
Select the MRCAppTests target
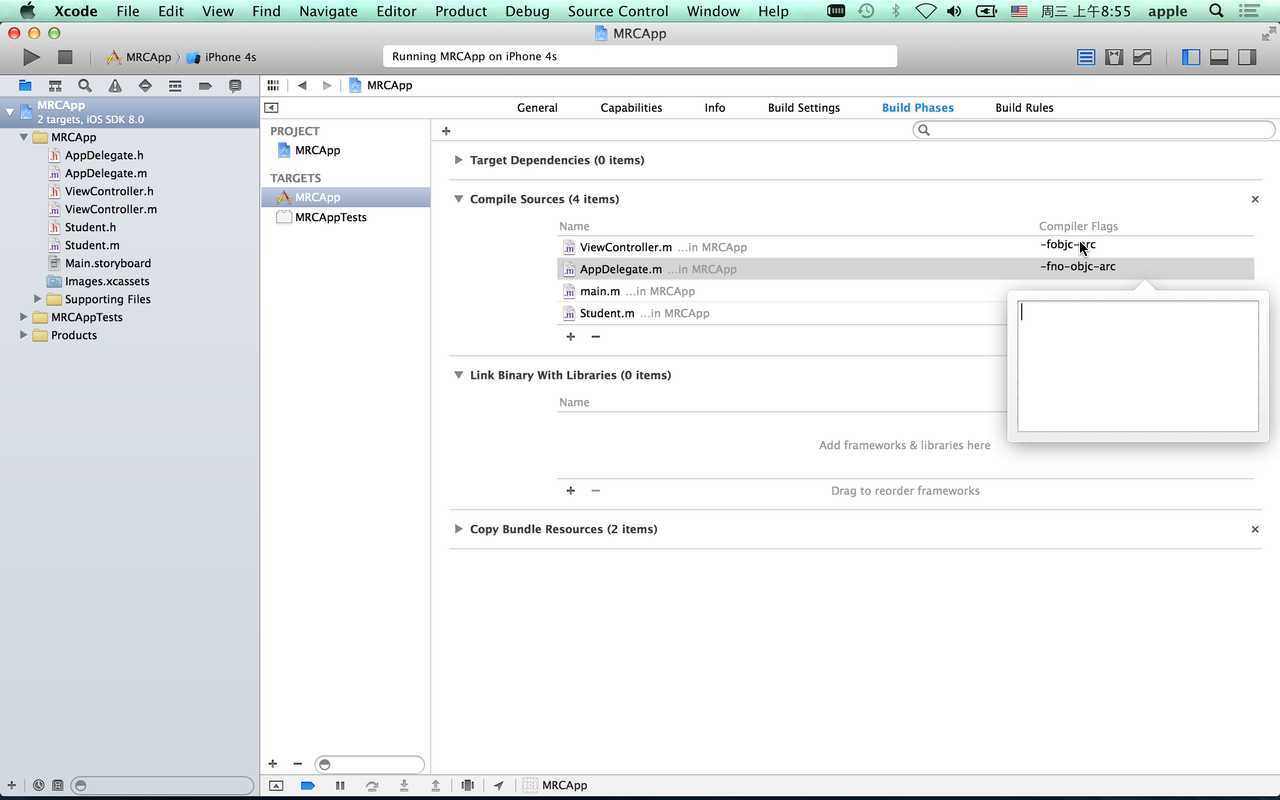coord(330,217)
